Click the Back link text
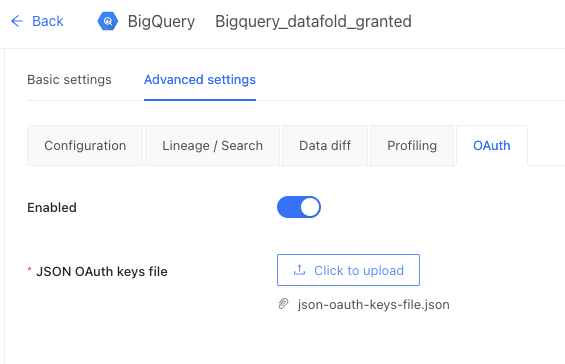This screenshot has height=364, width=565. point(48,21)
